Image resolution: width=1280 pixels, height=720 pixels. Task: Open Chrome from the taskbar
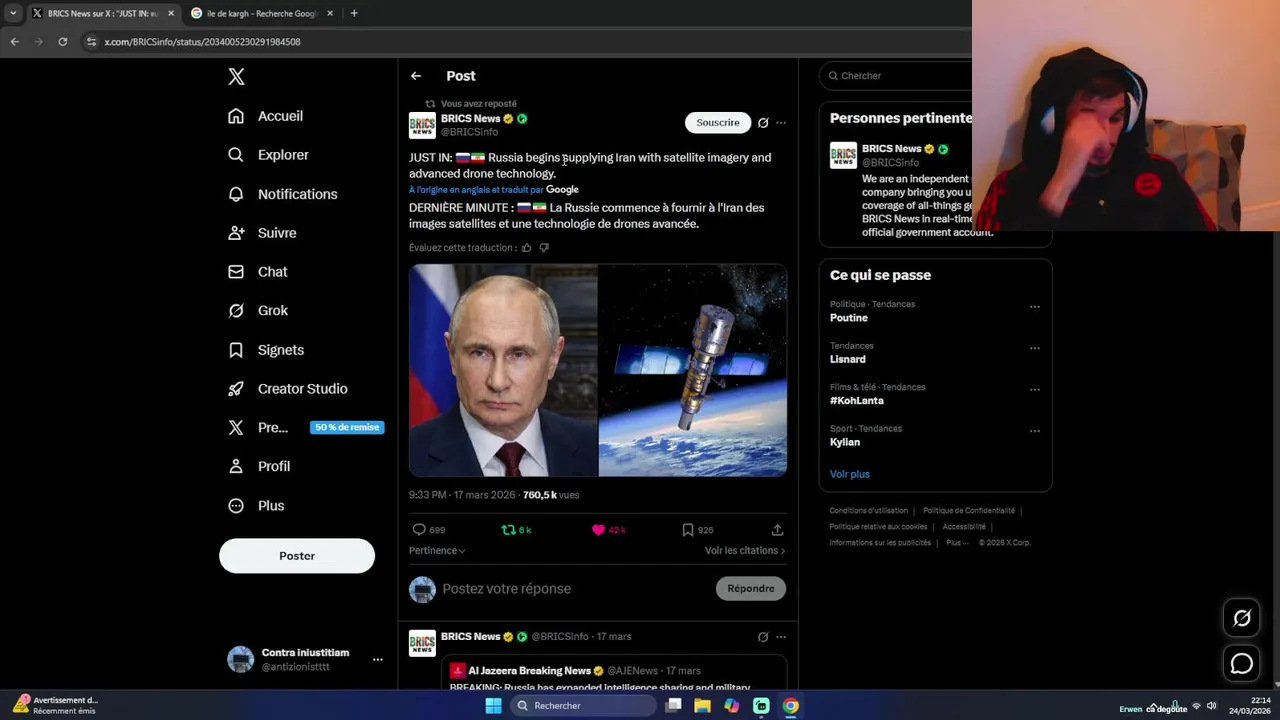(x=791, y=706)
